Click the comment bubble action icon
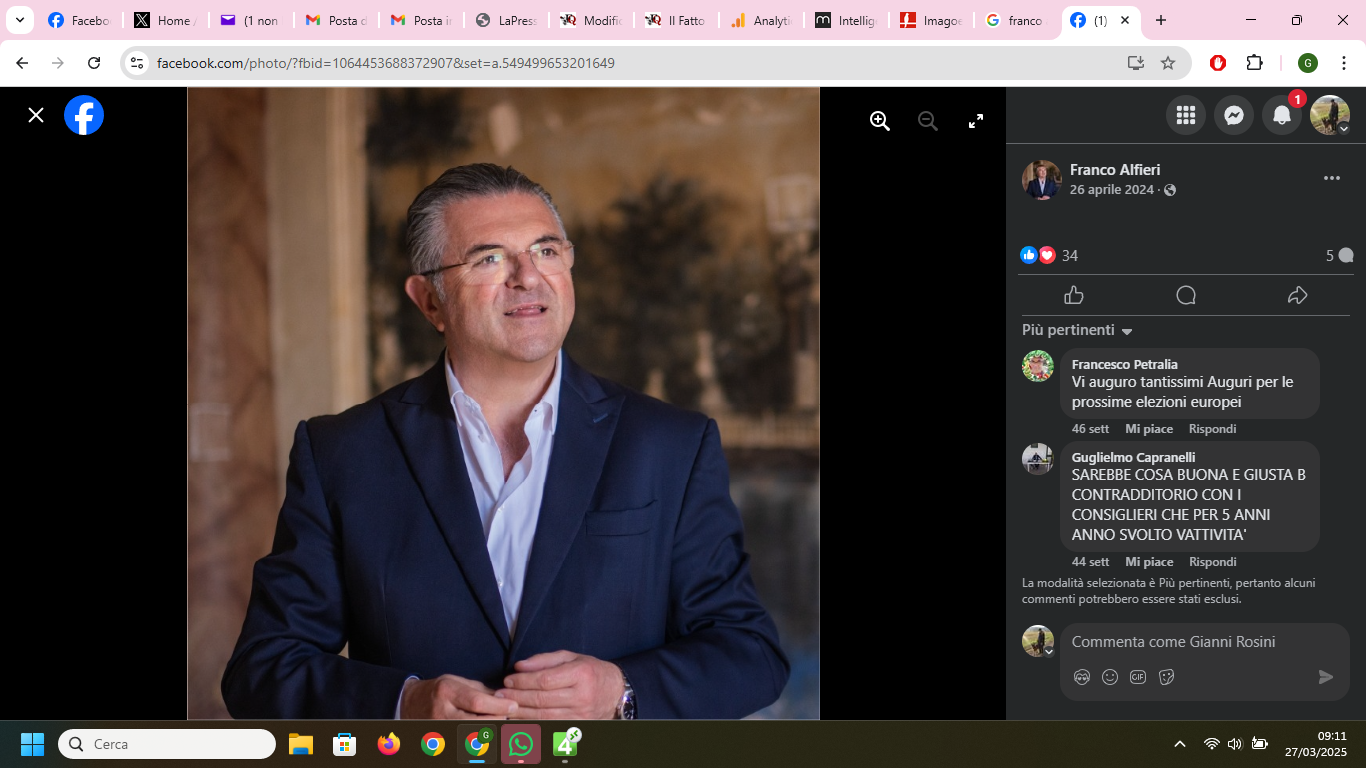Image resolution: width=1366 pixels, height=768 pixels. pos(1186,295)
